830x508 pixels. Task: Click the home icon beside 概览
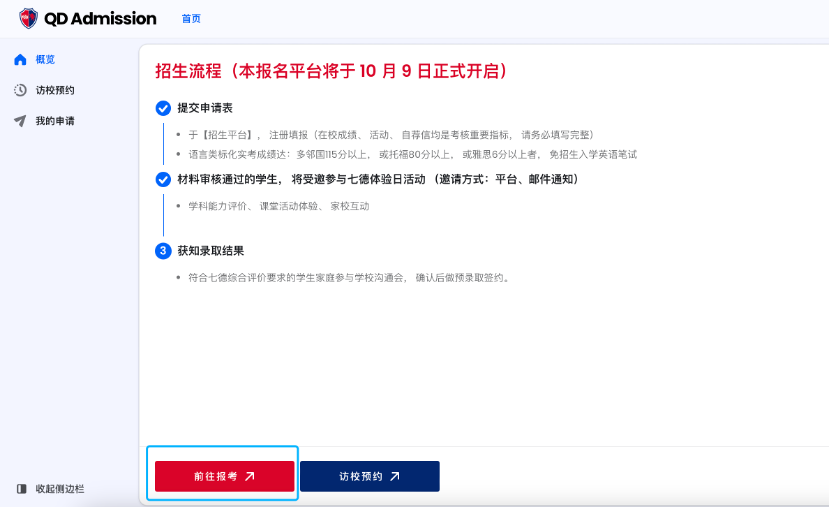(x=20, y=60)
